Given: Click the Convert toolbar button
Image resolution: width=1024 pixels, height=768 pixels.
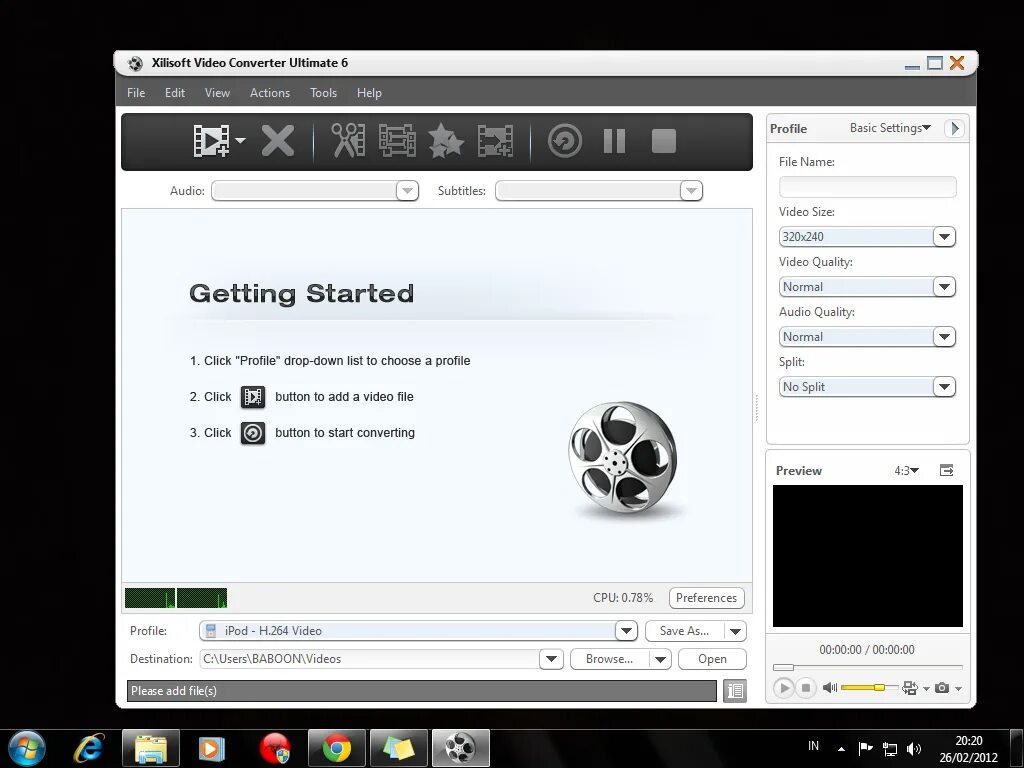Looking at the screenshot, I should [x=565, y=141].
